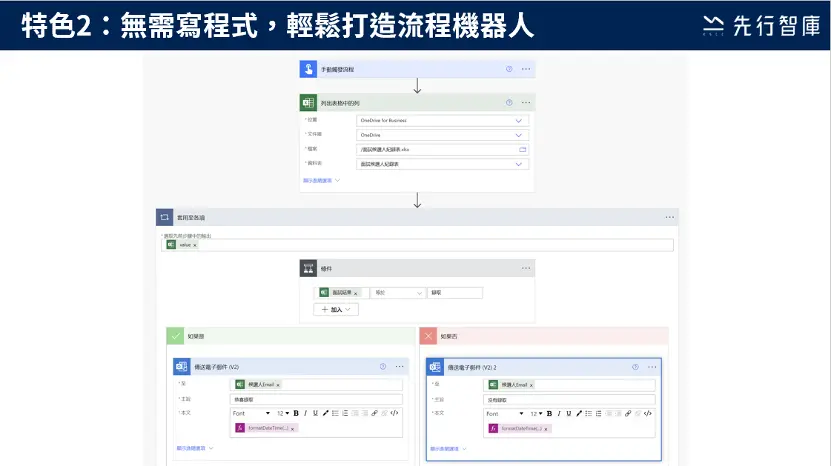Insert numbered list in Send email (V2) 2
The height and width of the screenshot is (466, 832).
click(598, 414)
